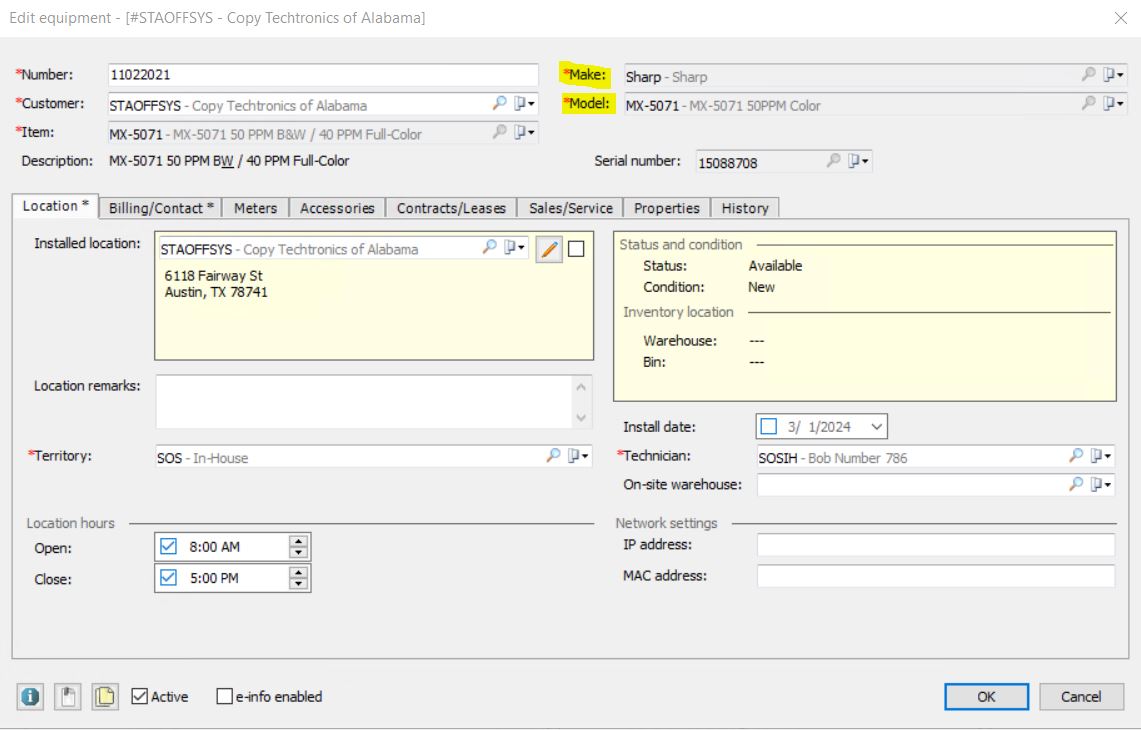Click the Technician field search magnifier
The image size is (1141, 730).
1076,456
